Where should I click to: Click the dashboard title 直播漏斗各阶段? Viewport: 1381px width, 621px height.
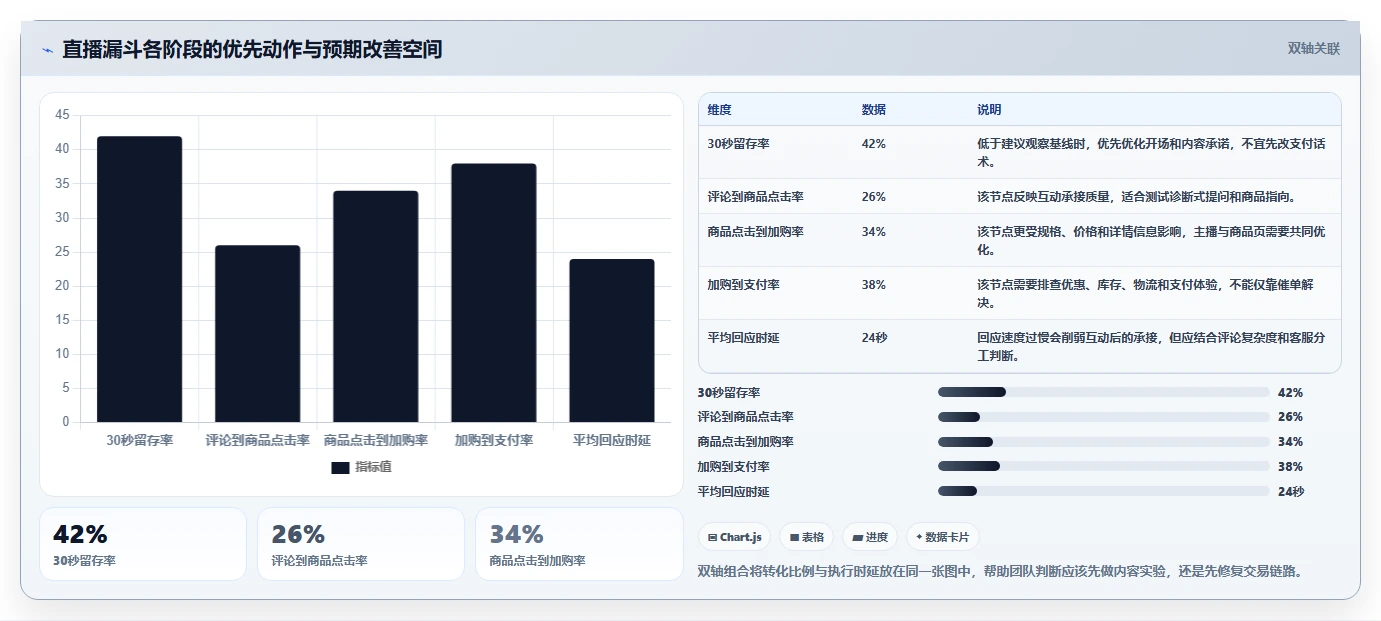coord(252,49)
